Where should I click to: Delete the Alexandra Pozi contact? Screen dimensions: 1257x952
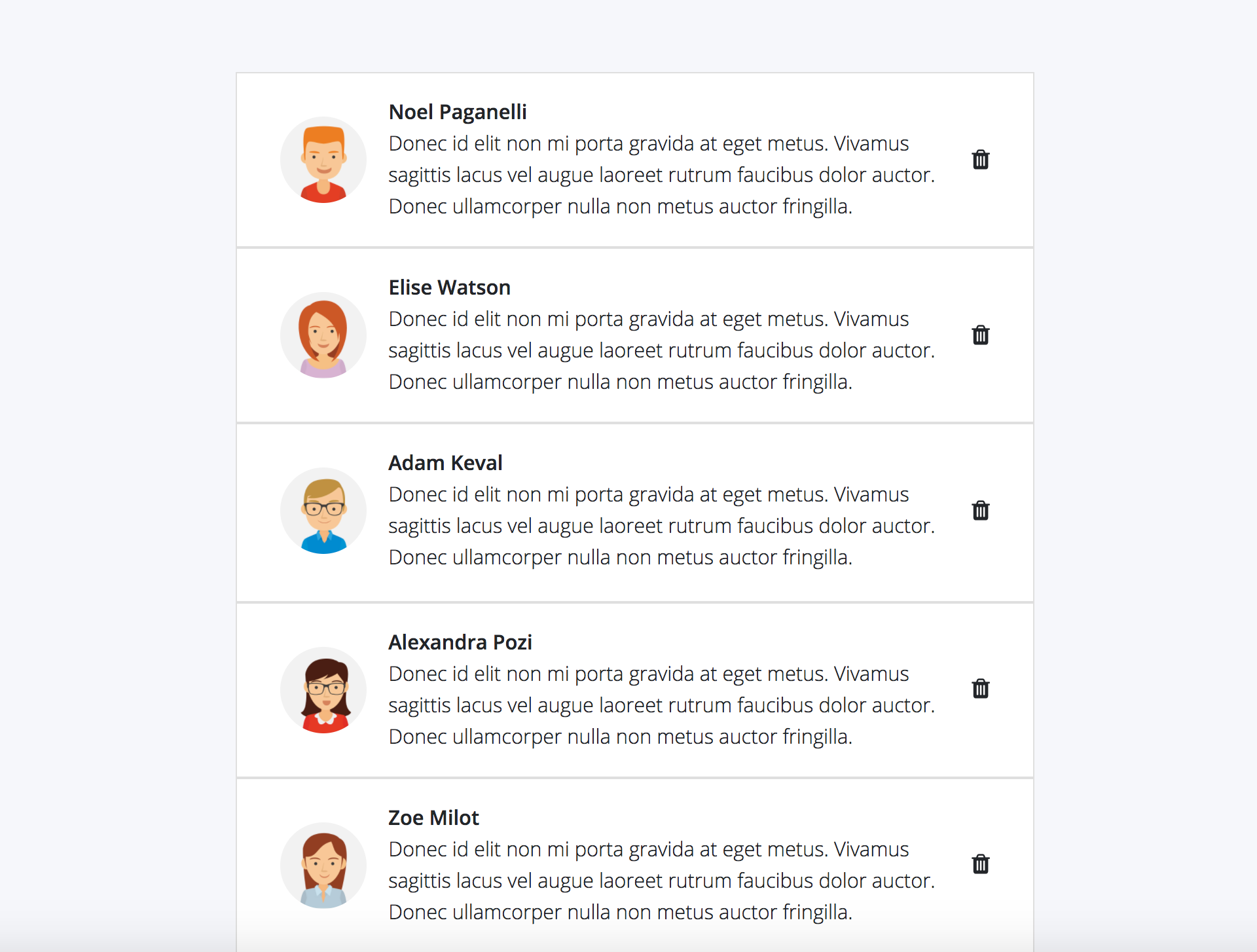pos(980,689)
